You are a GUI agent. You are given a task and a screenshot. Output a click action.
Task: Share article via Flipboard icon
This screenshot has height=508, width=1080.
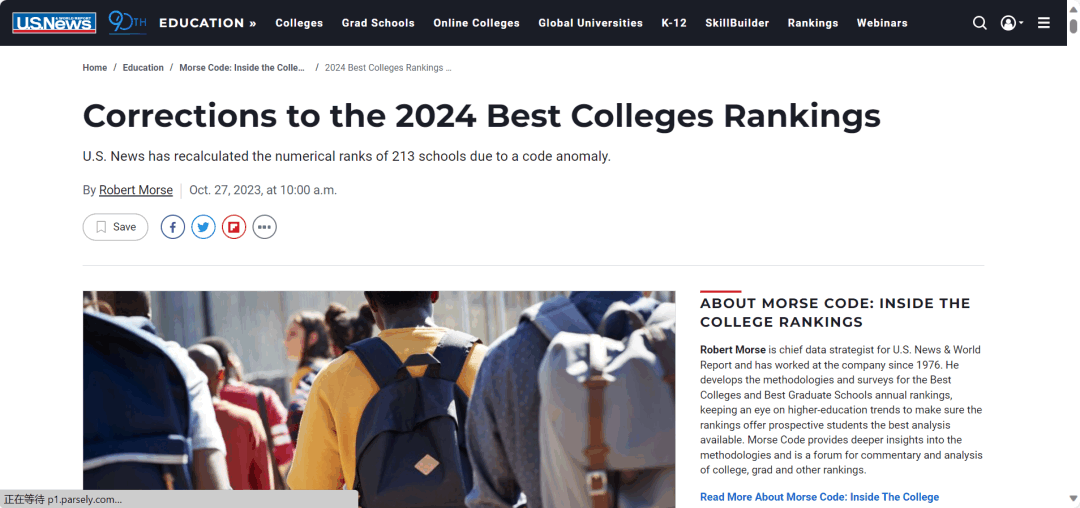[234, 227]
